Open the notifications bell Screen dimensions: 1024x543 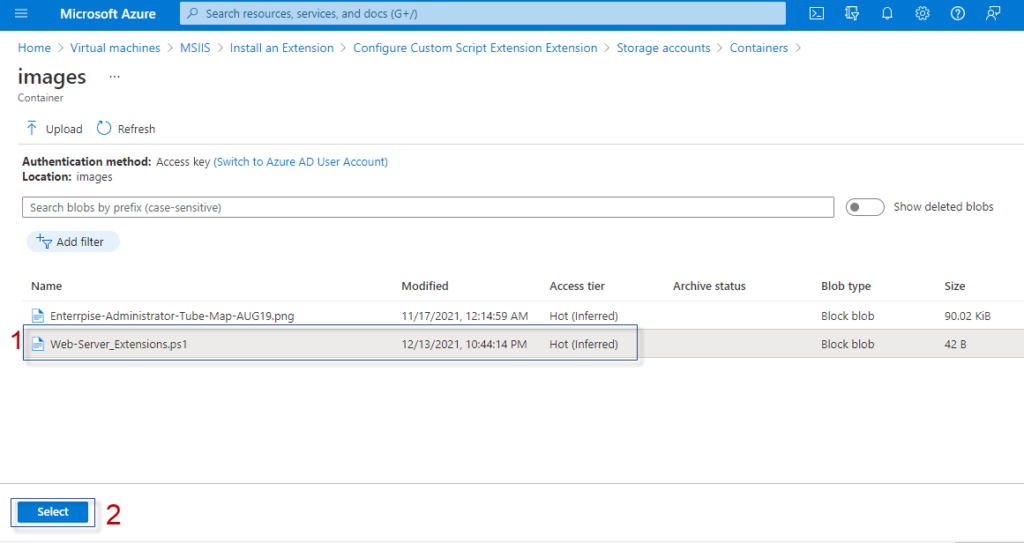[887, 13]
